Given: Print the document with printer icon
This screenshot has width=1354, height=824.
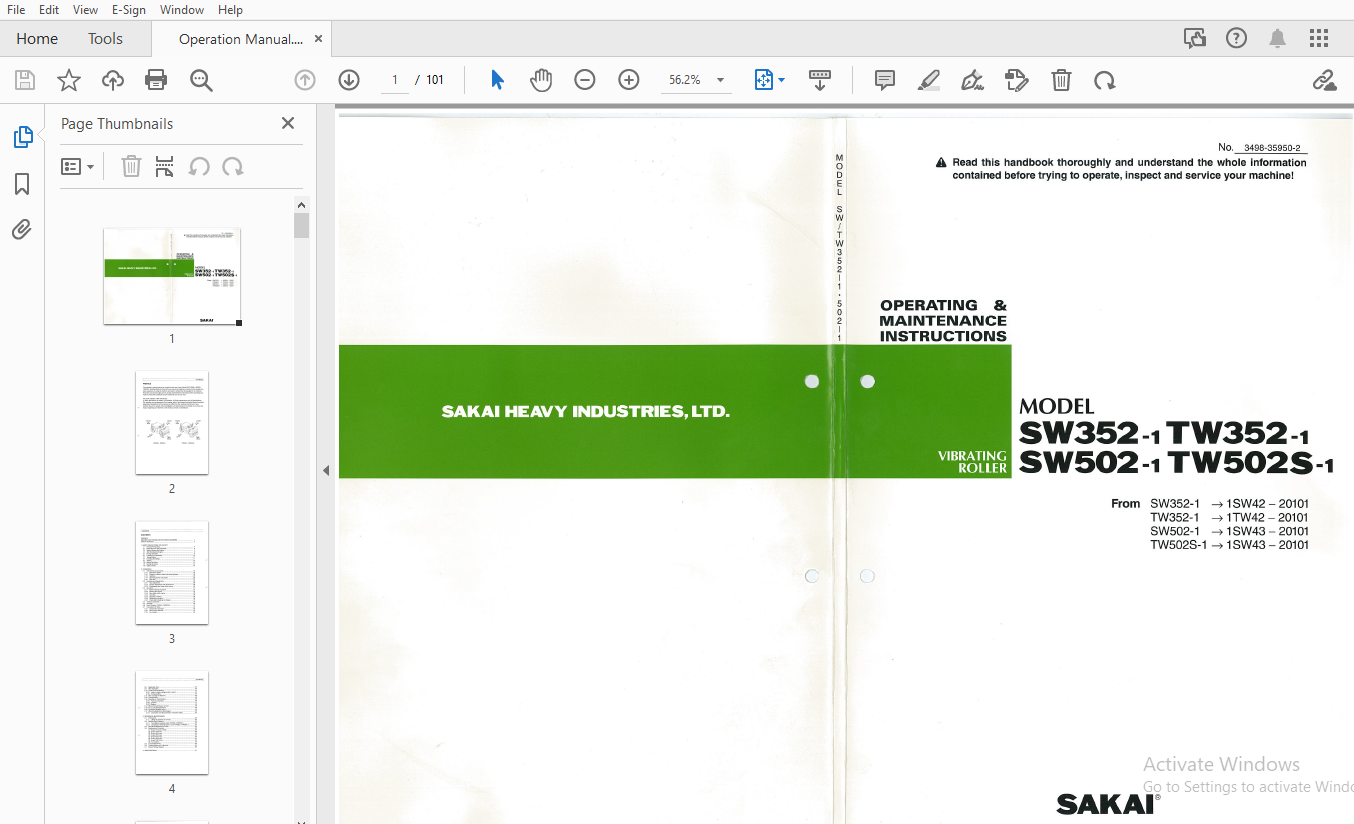Looking at the screenshot, I should click(156, 80).
